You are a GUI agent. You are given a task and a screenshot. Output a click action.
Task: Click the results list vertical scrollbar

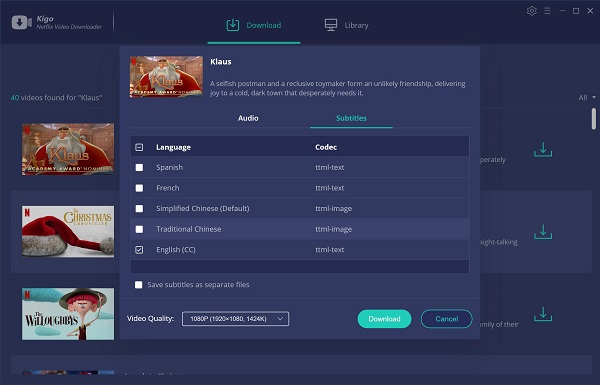pos(594,119)
